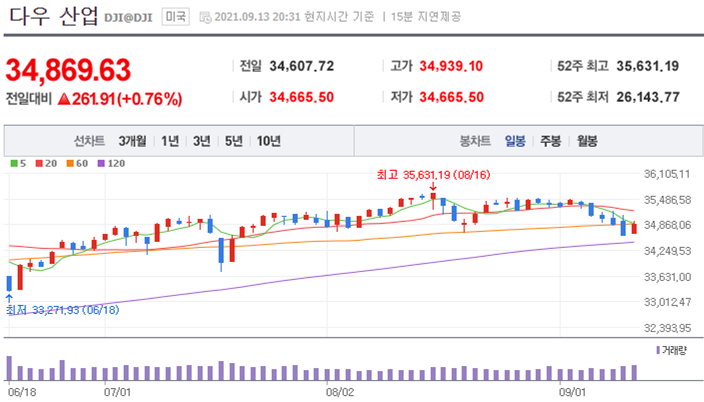Viewport: 704px width, 402px height.
Task: Click the 미국 country badge
Action: coord(176,17)
